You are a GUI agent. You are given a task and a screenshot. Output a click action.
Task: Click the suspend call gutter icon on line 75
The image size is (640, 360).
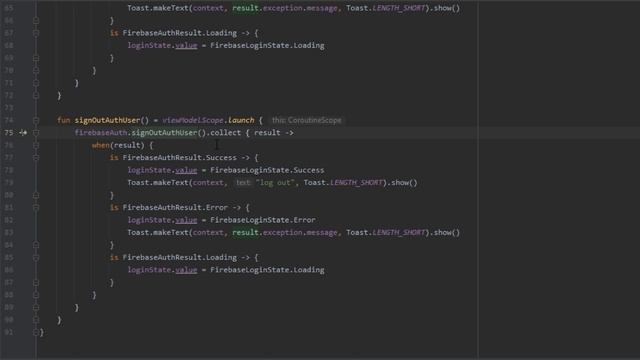click(x=23, y=133)
